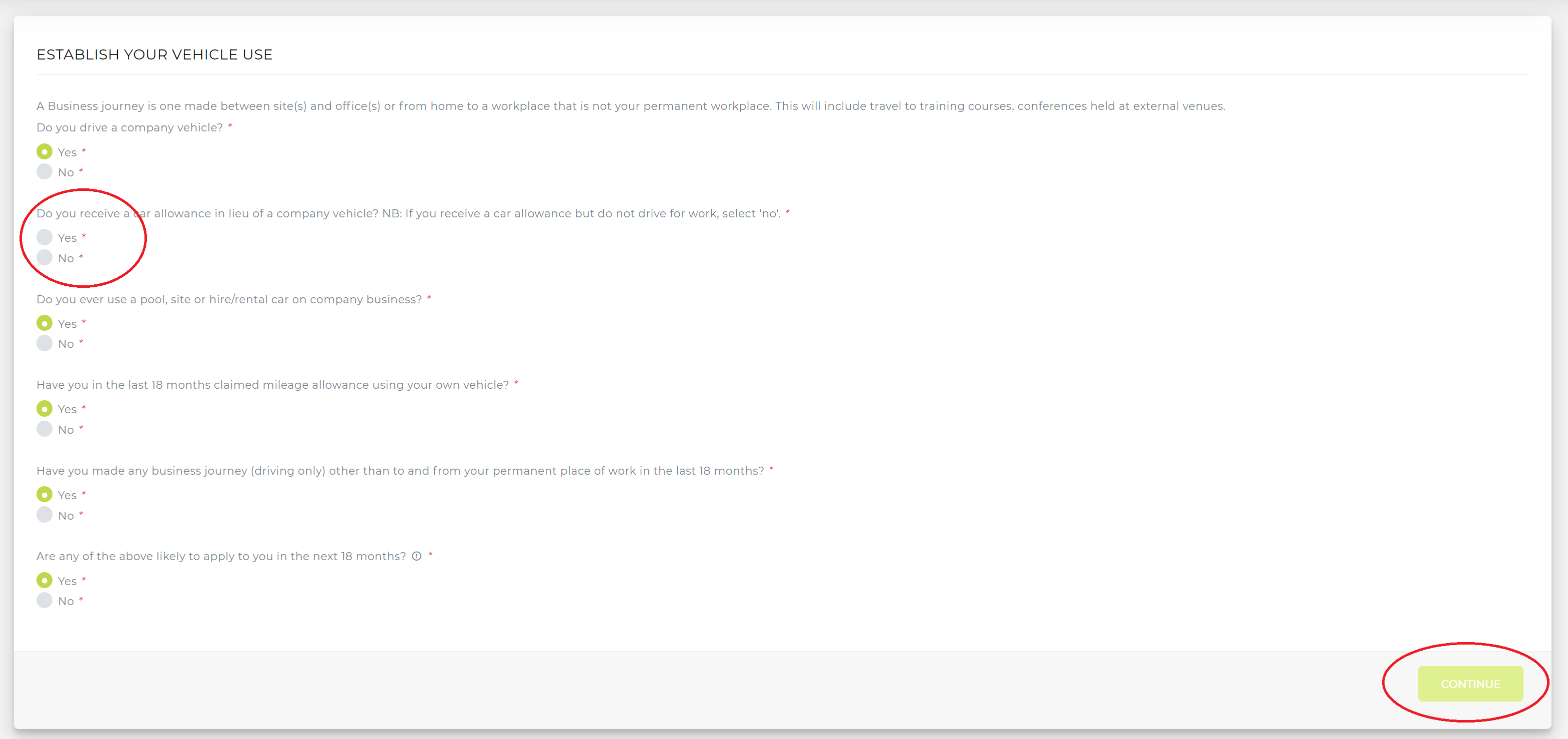1568x739 pixels.
Task: Select No for driving a company vehicle
Action: coord(44,171)
